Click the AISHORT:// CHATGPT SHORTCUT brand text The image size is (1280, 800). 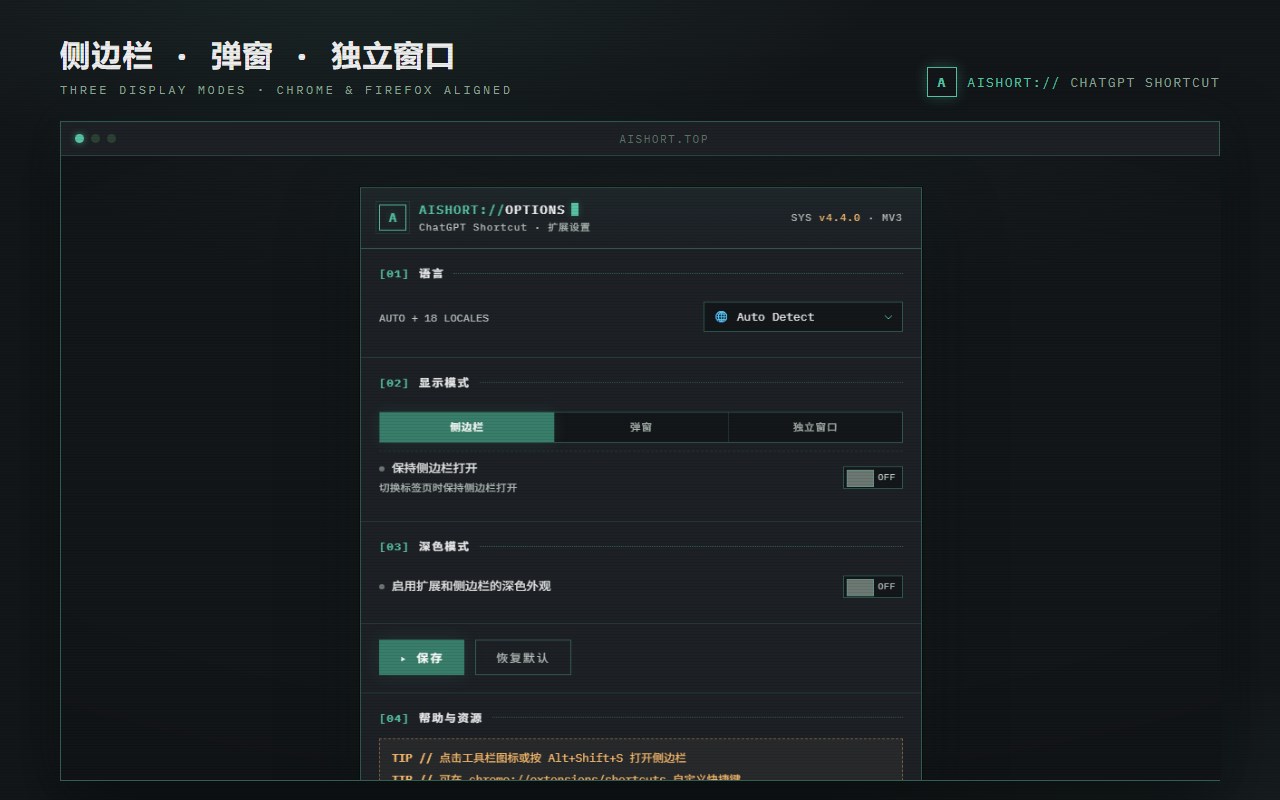tap(1093, 83)
